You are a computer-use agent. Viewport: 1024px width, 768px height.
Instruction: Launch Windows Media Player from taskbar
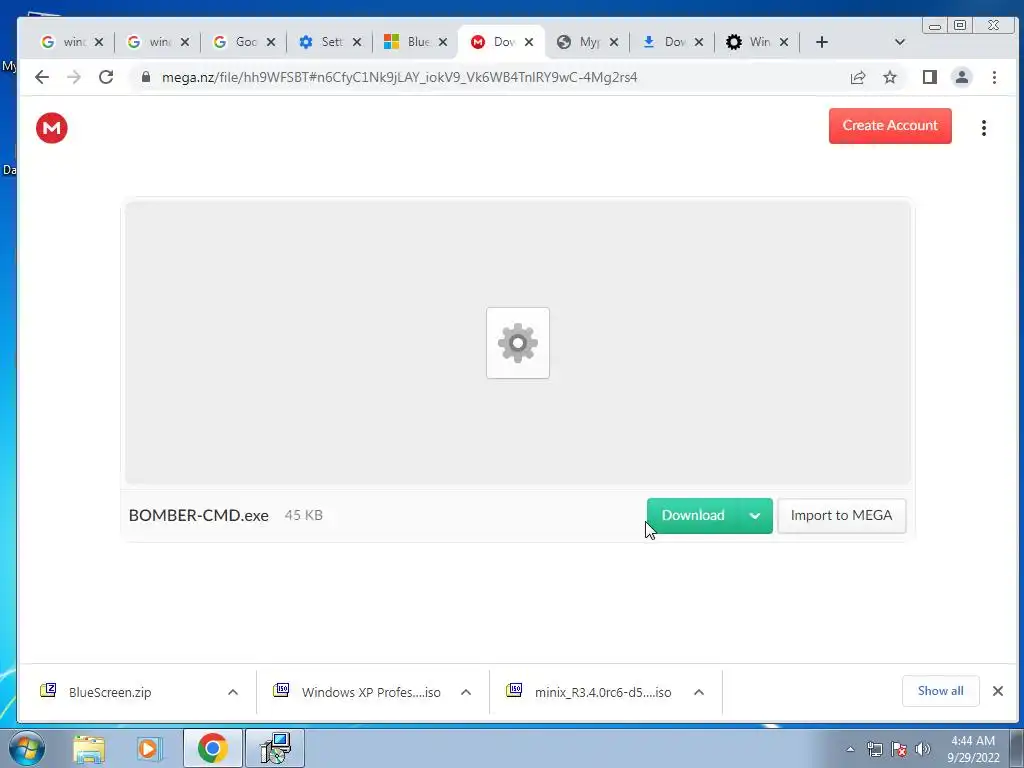[x=150, y=749]
